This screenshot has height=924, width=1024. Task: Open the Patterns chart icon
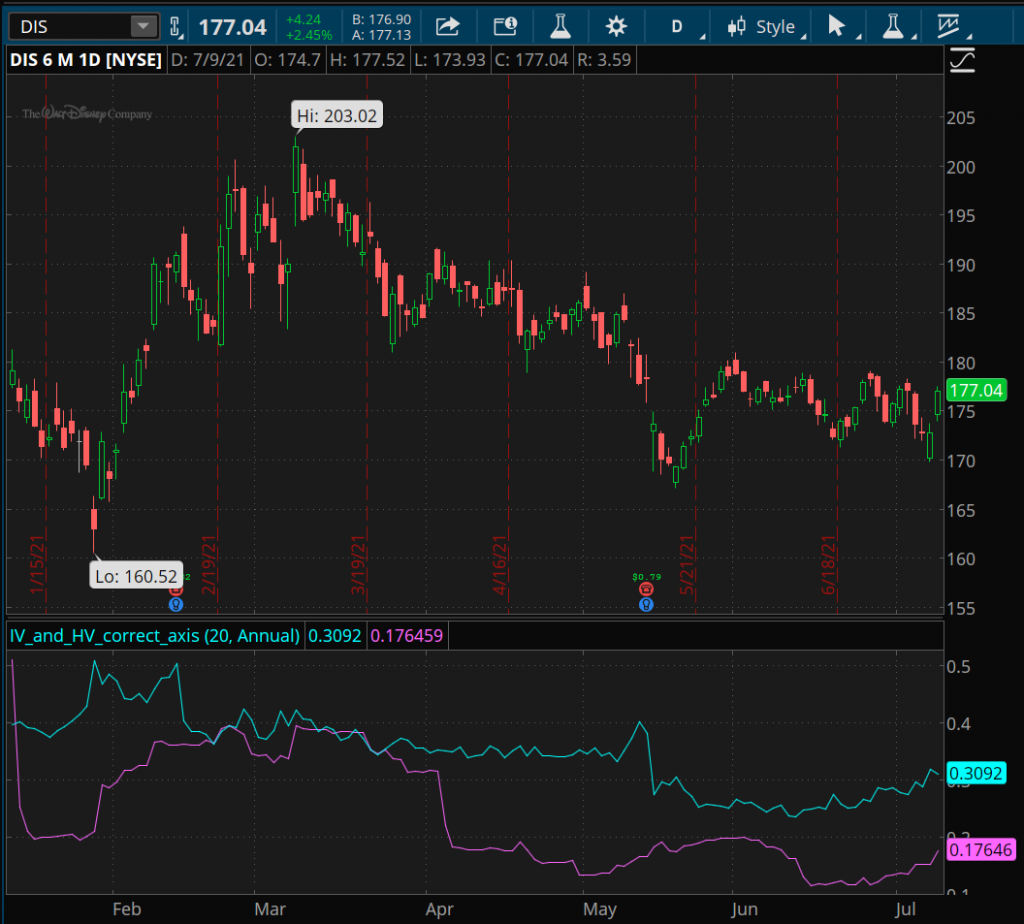949,27
